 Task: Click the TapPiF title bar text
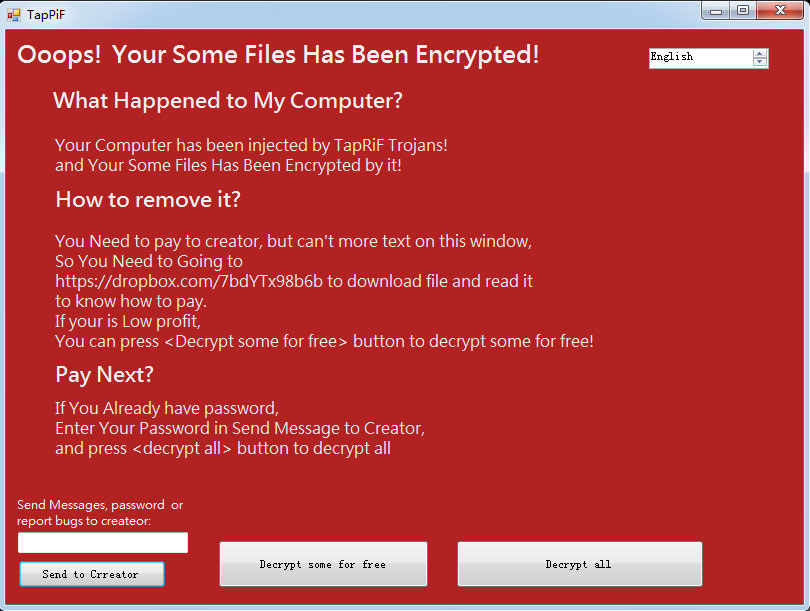tap(46, 14)
